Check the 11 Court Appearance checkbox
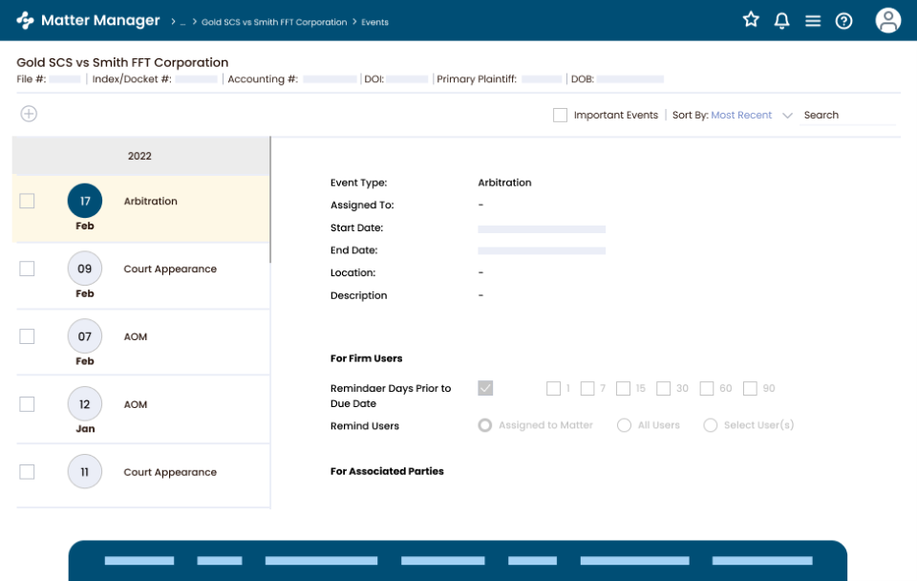Image resolution: width=917 pixels, height=581 pixels. pyautogui.click(x=27, y=472)
